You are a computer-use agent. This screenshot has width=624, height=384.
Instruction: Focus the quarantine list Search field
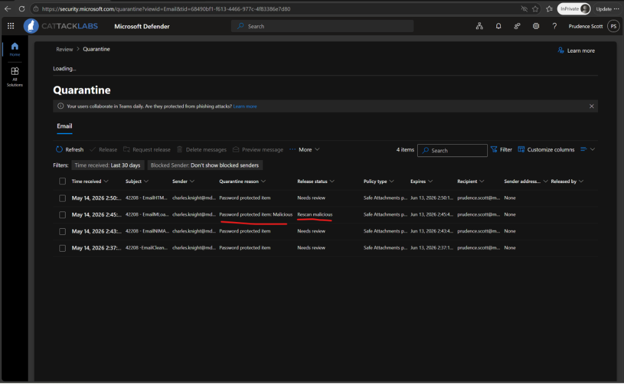click(452, 150)
